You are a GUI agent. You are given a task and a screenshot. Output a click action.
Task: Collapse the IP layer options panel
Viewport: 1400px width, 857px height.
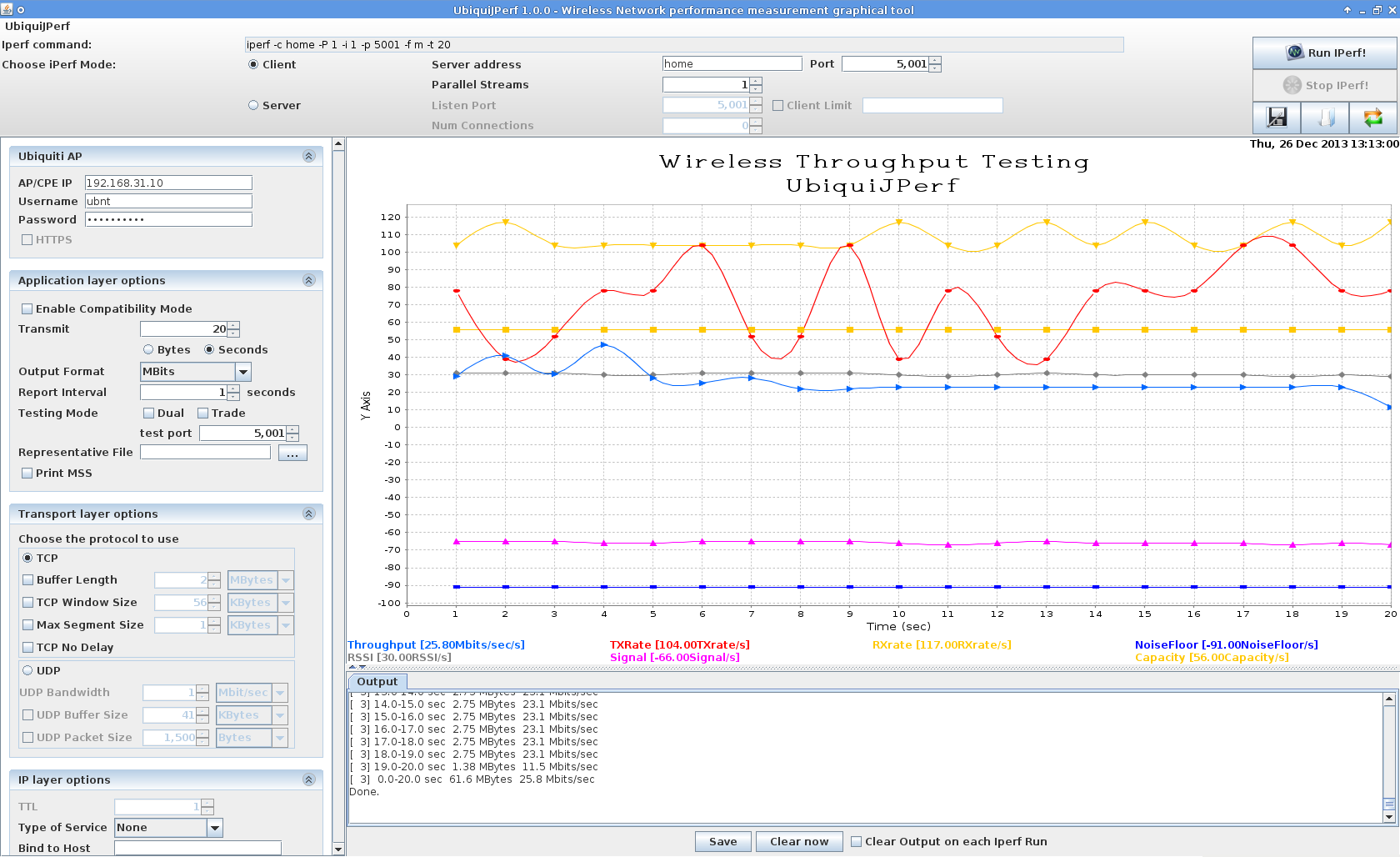tap(308, 779)
